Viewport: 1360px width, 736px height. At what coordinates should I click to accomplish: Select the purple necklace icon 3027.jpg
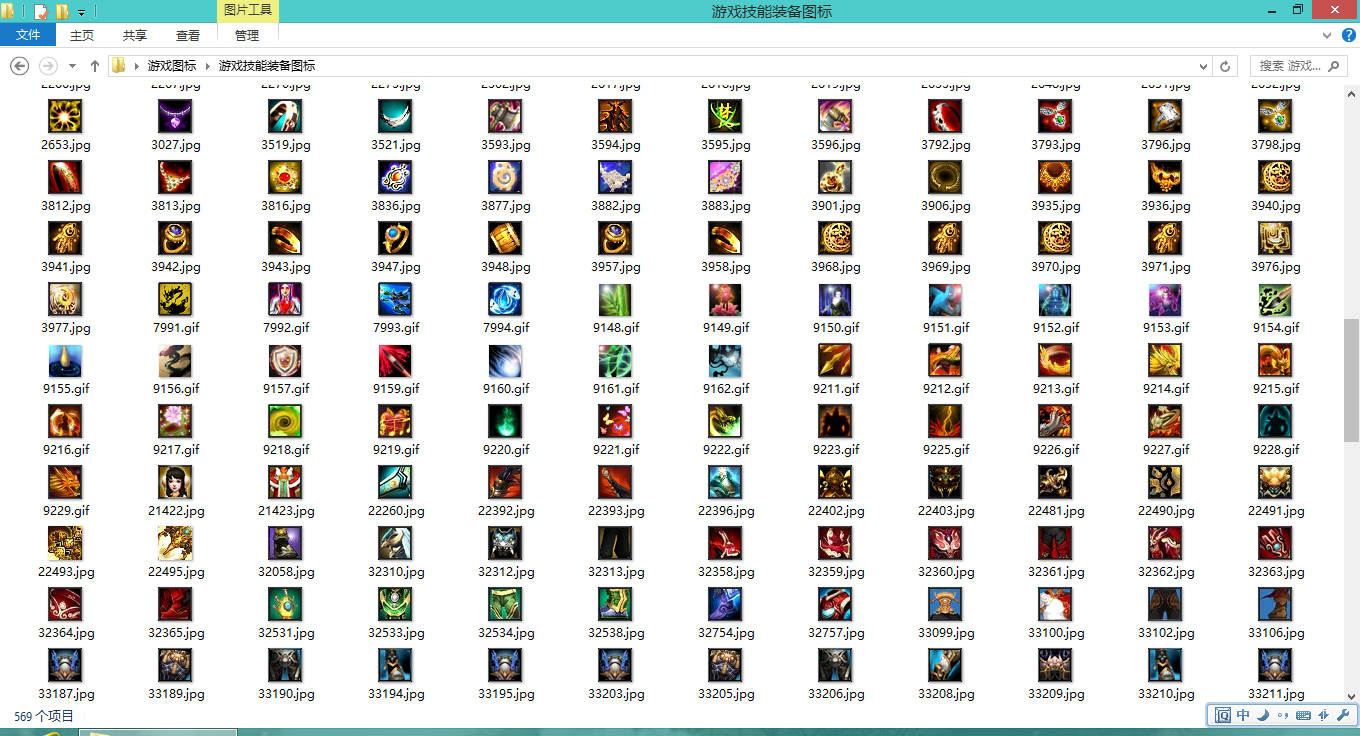tap(175, 117)
